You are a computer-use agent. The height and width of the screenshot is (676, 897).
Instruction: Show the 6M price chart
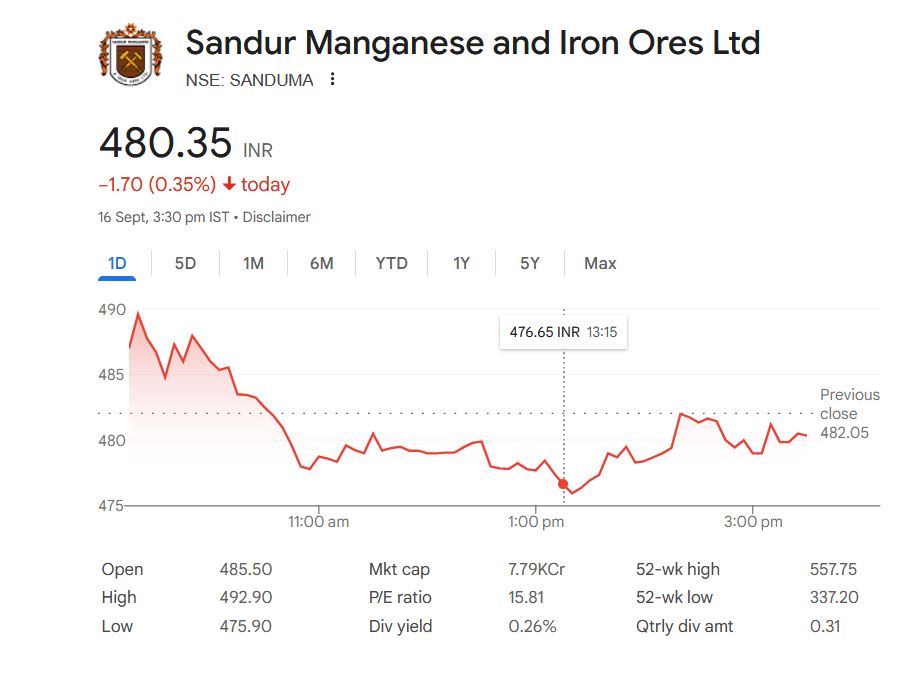click(x=321, y=263)
